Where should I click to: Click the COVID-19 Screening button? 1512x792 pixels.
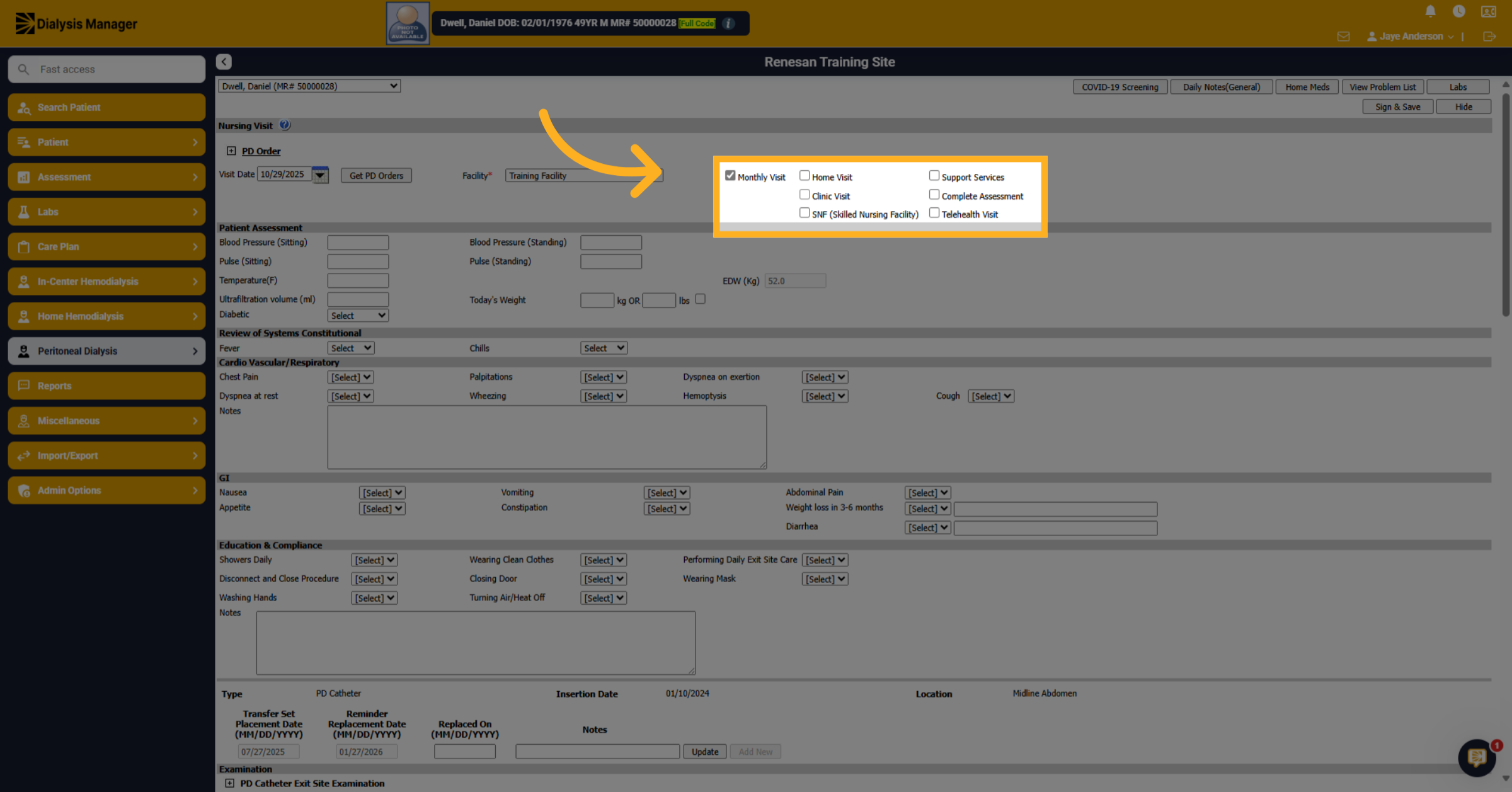(x=1120, y=87)
